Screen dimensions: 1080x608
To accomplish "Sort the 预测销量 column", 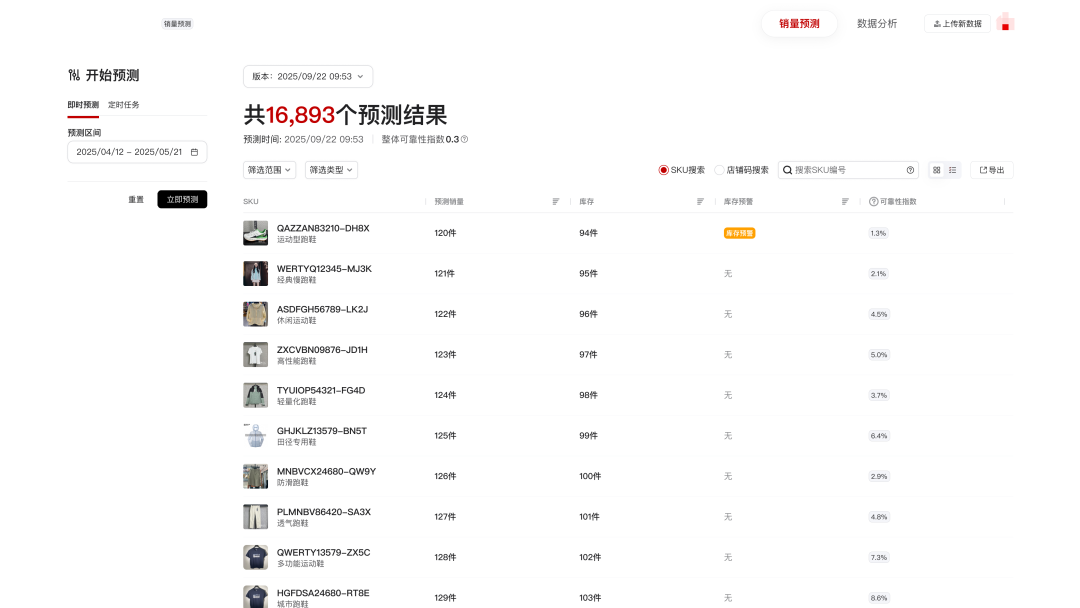I will pyautogui.click(x=555, y=201).
